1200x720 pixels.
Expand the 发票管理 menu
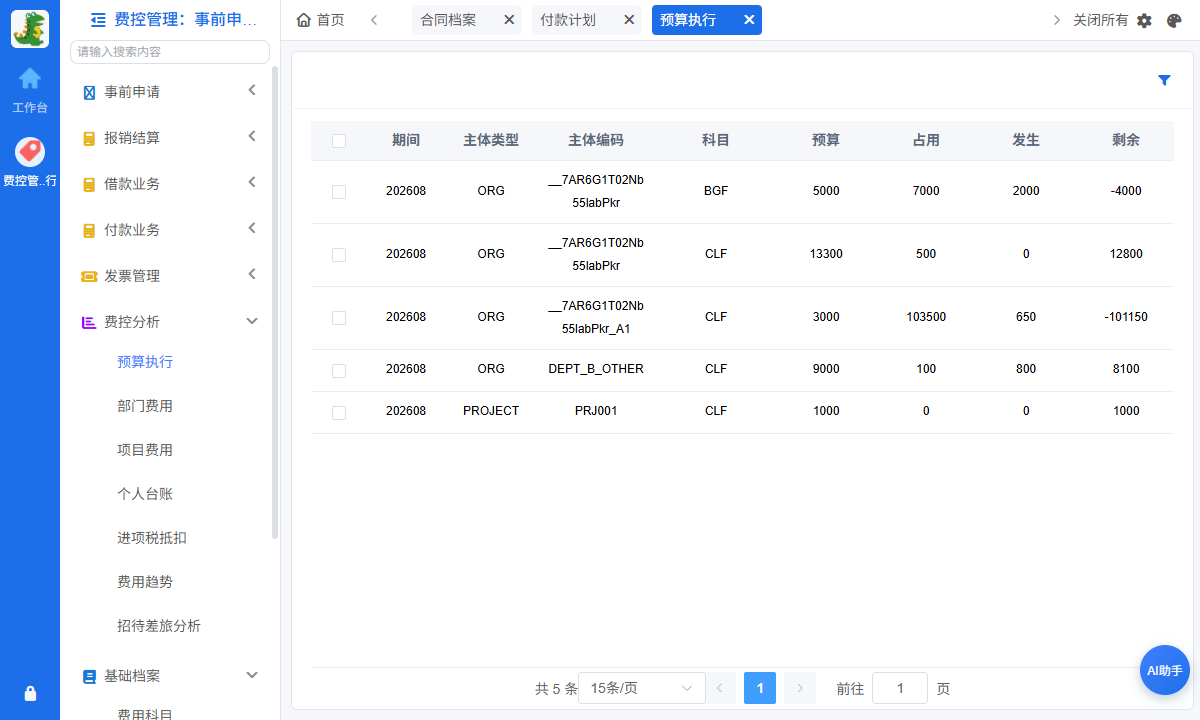(252, 275)
